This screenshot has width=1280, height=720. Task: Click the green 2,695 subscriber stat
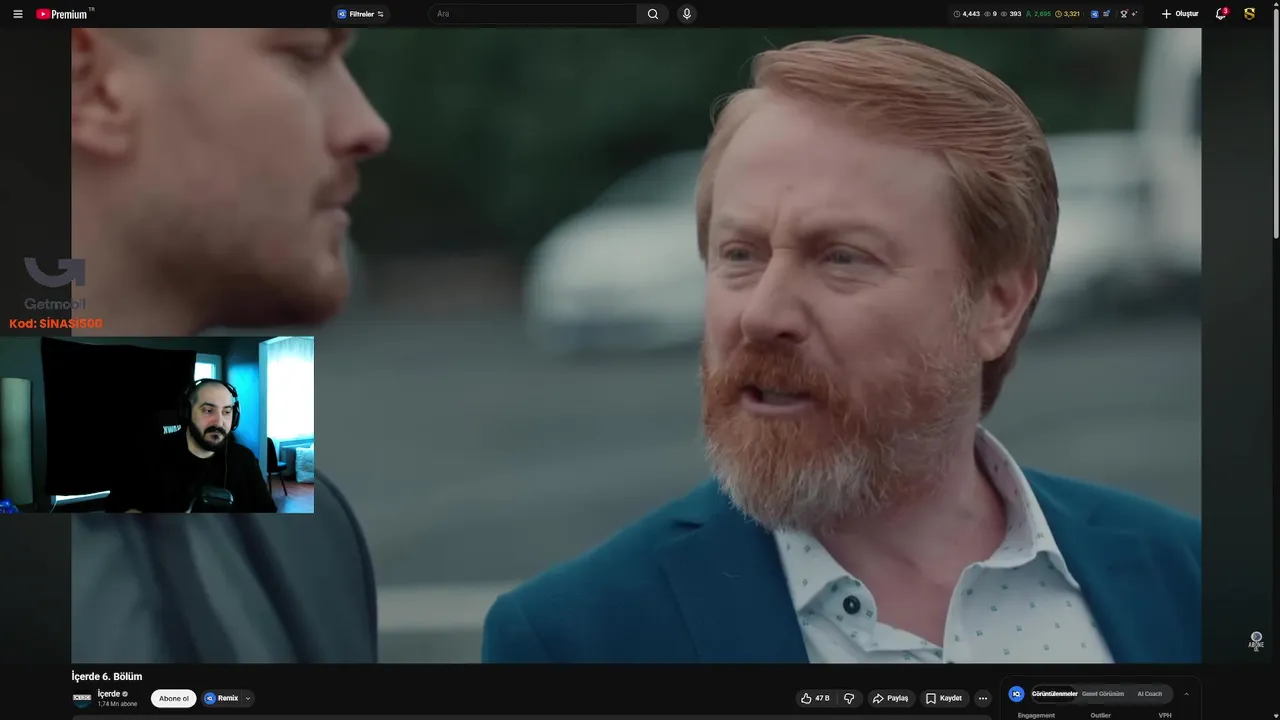1038,14
